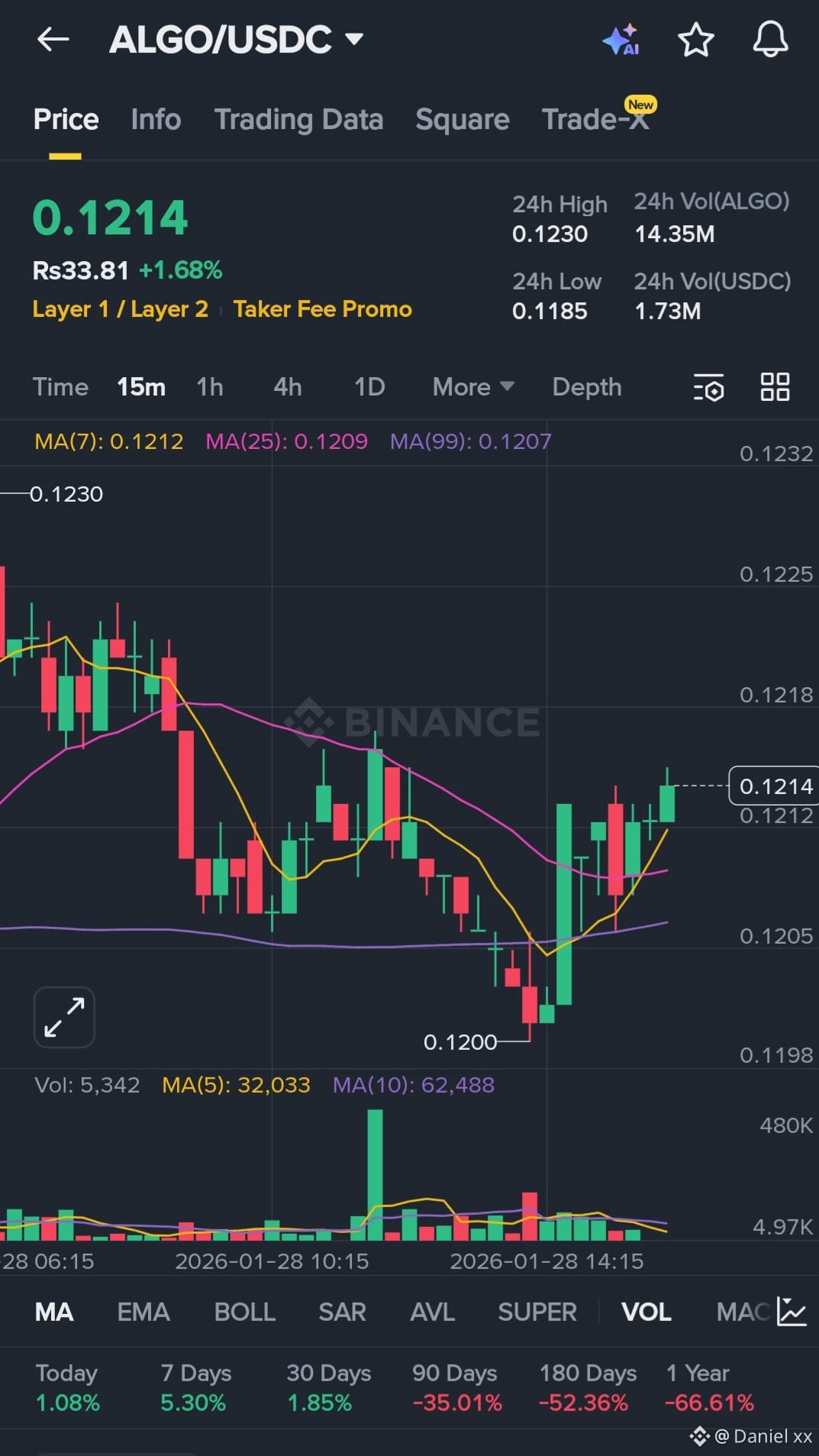Tap the 2026-01-28 14:15 time label
Screen dimensions: 819x1456
(547, 1261)
